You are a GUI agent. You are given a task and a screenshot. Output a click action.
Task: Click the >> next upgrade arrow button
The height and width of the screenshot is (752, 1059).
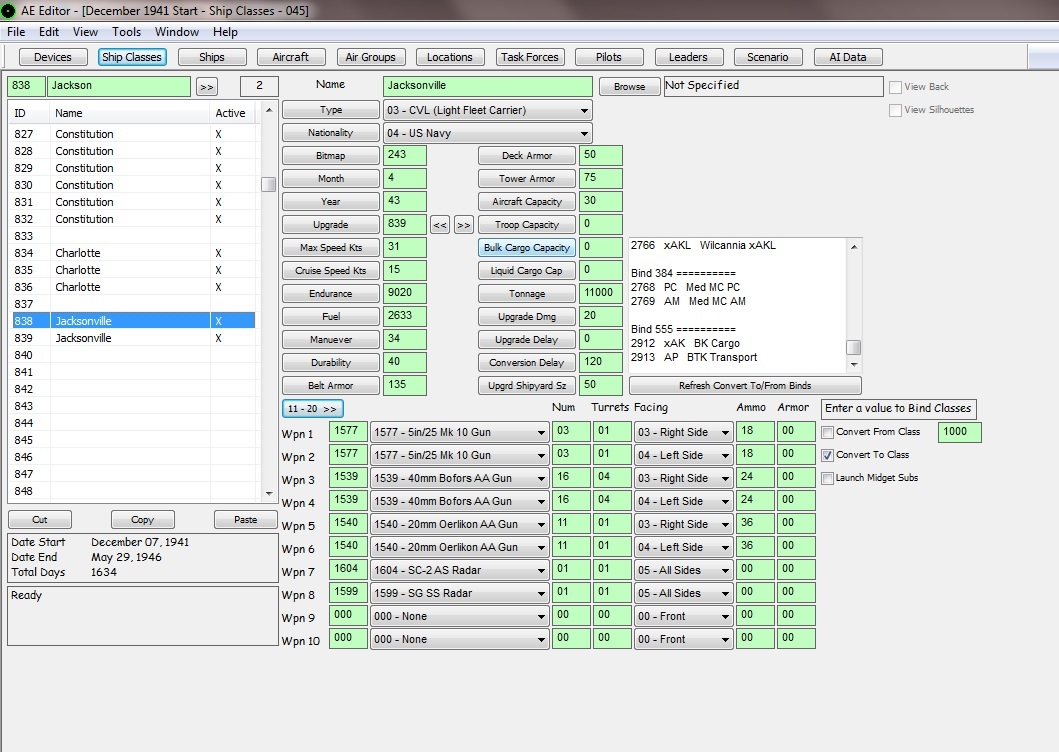click(463, 225)
